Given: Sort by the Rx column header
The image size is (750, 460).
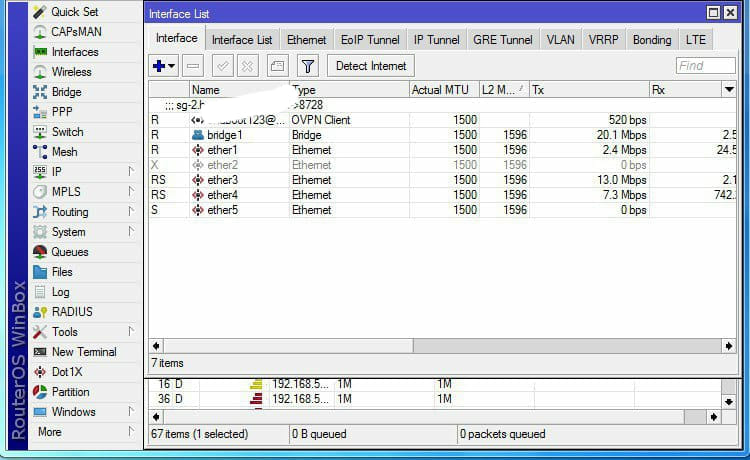Looking at the screenshot, I should (x=685, y=90).
